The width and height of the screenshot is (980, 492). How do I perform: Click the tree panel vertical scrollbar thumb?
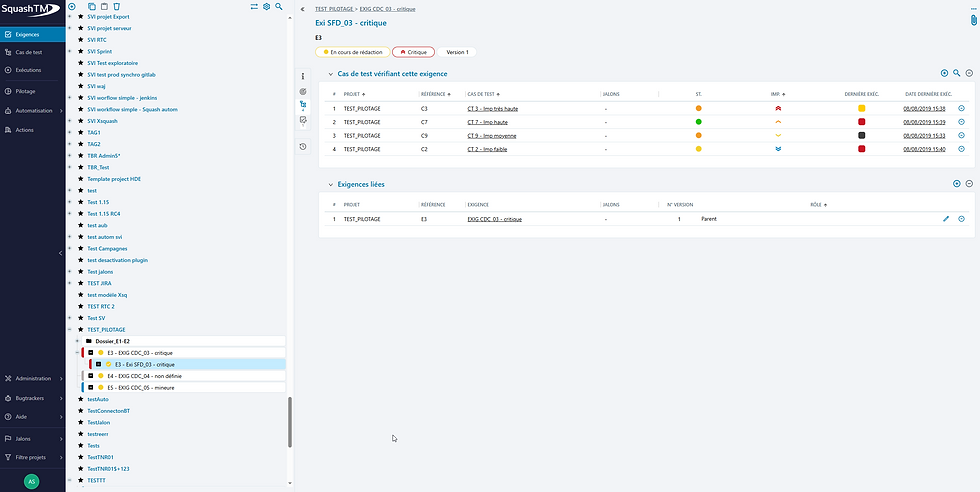pos(290,423)
